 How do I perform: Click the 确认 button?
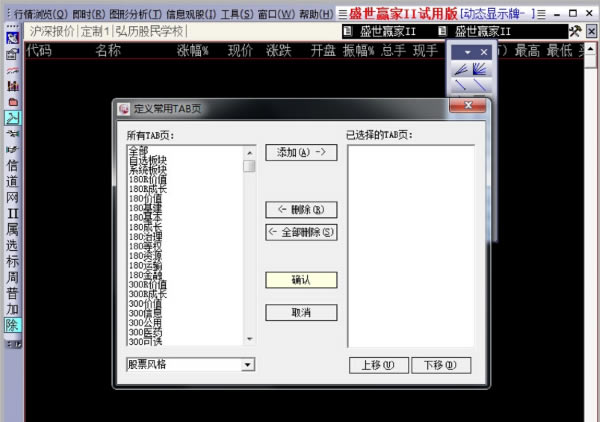point(301,280)
